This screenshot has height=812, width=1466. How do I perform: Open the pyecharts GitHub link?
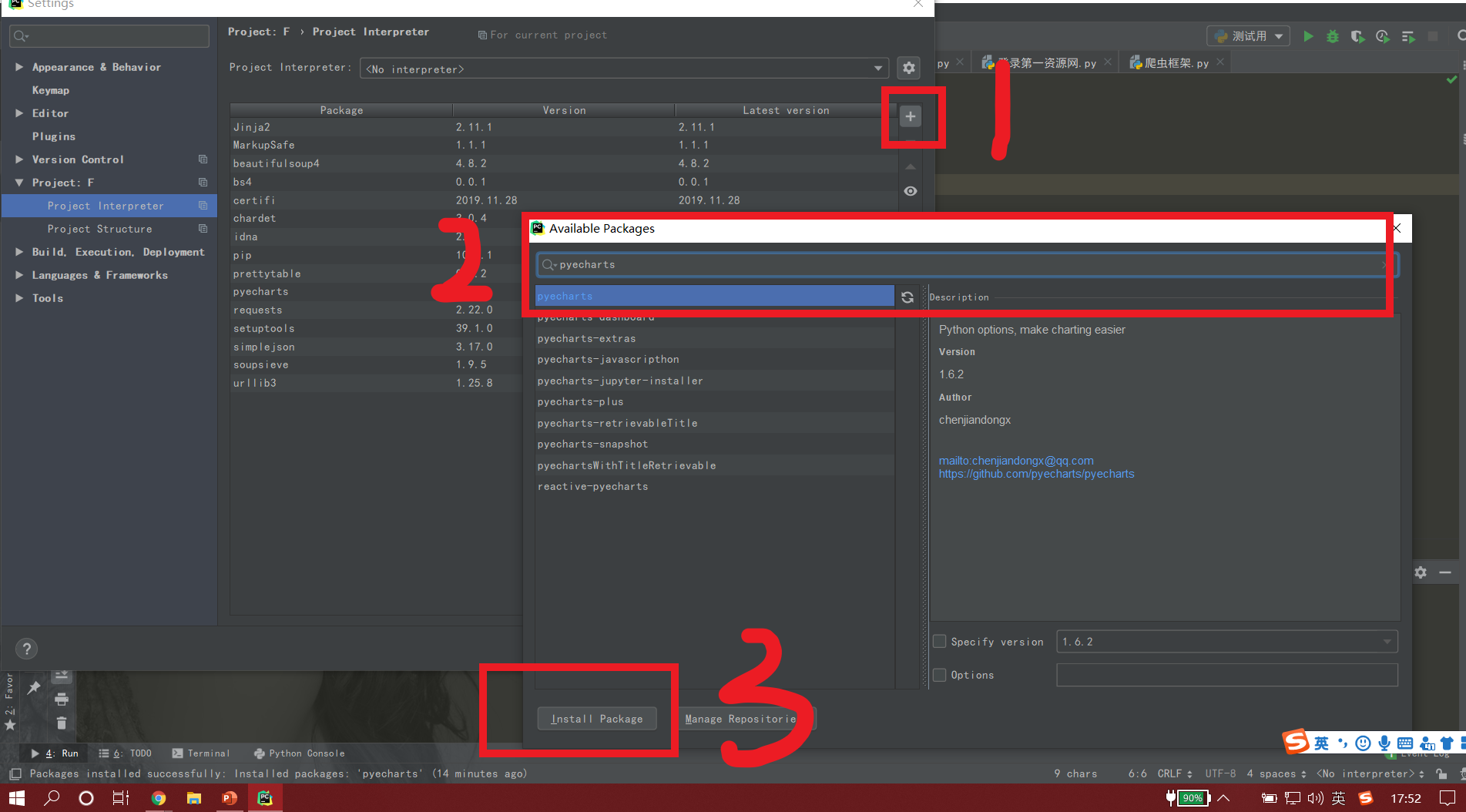tap(1036, 474)
